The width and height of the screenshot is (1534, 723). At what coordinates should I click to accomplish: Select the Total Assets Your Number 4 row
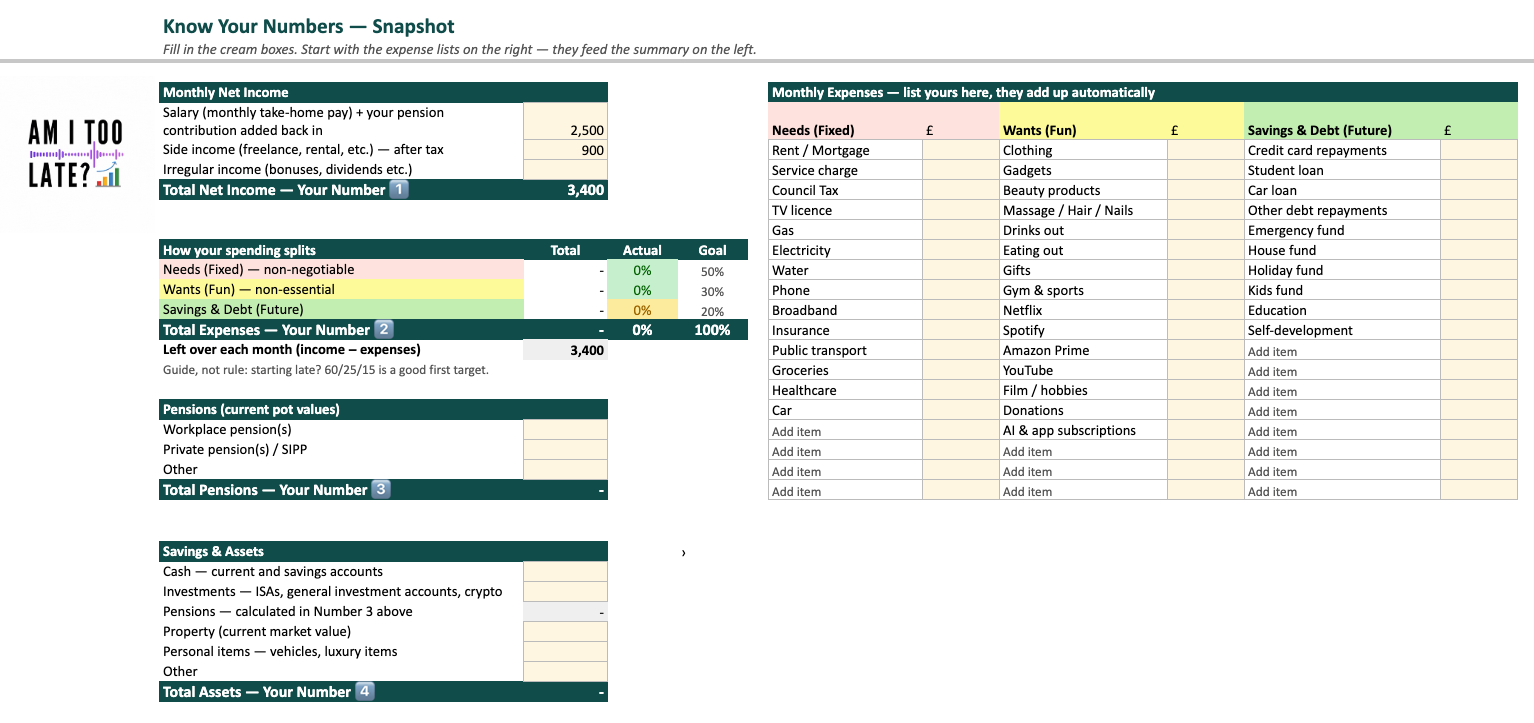pos(383,692)
